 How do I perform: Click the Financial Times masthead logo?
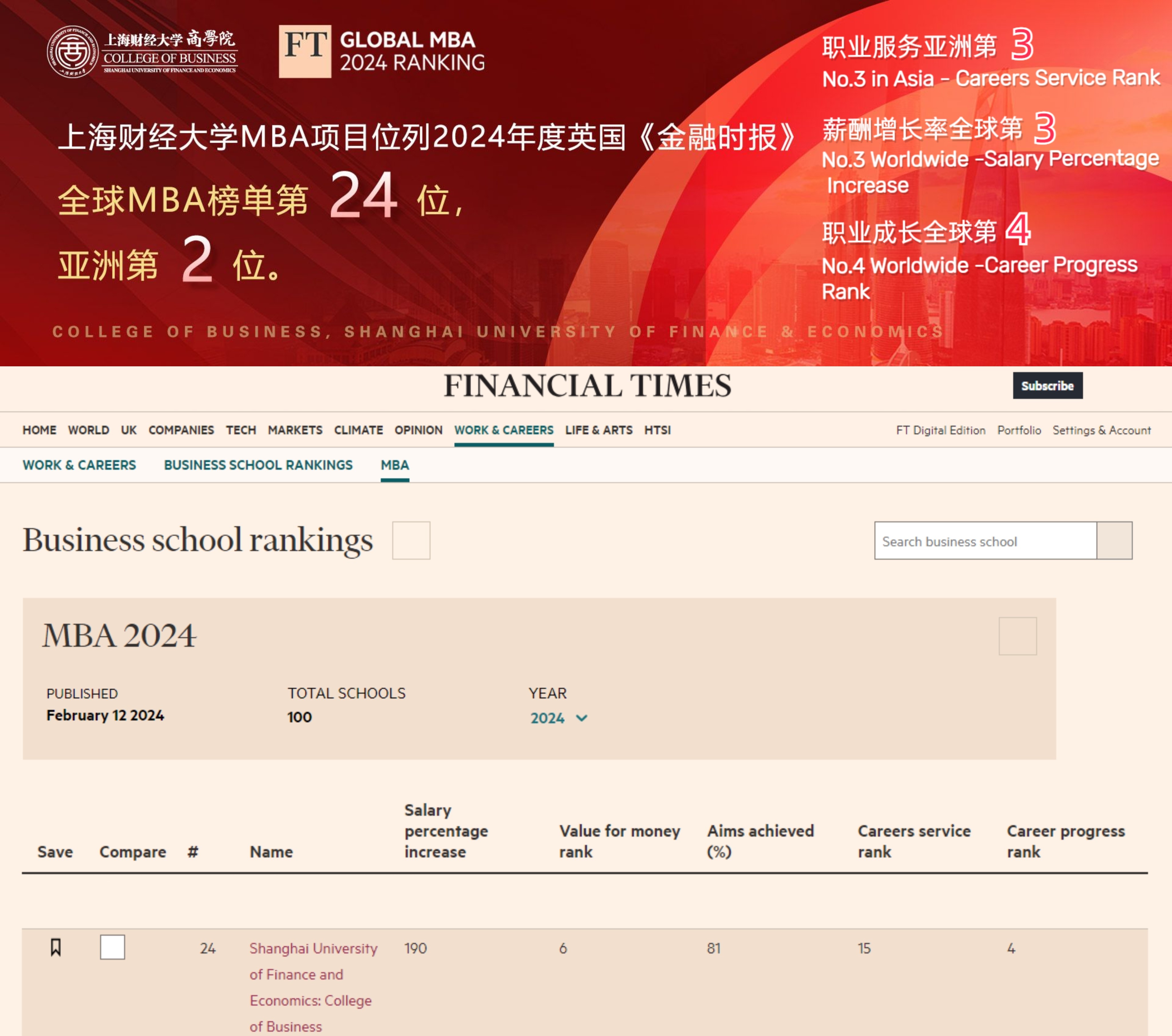tap(587, 385)
